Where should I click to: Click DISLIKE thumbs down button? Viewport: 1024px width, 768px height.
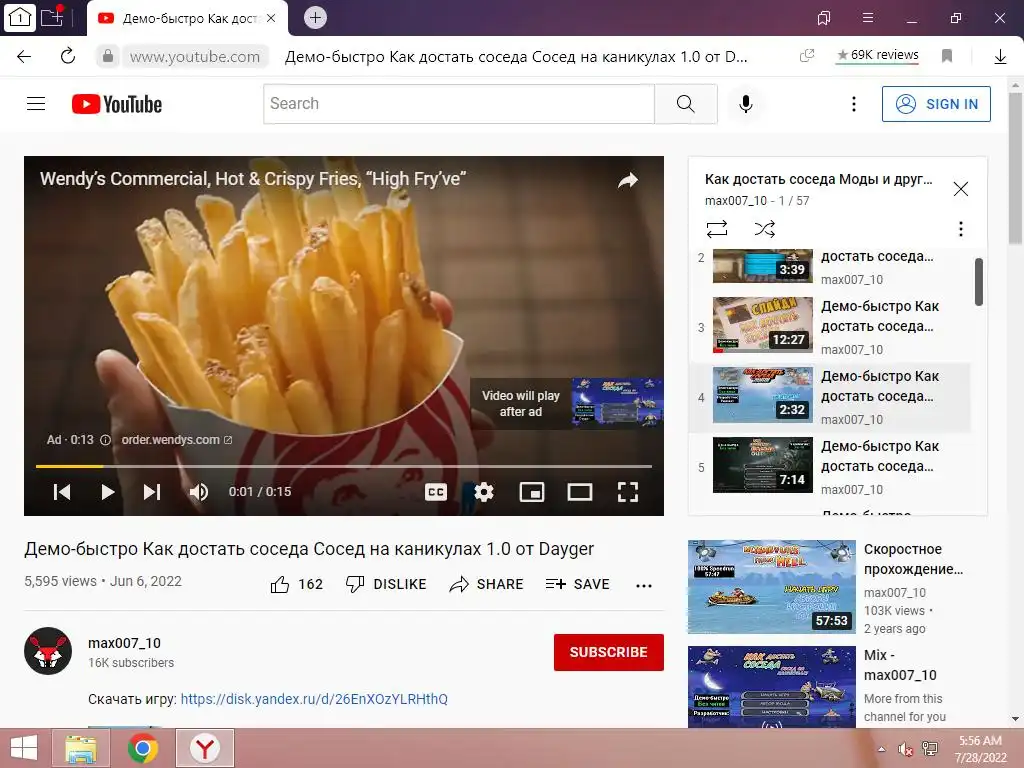[x=386, y=584]
